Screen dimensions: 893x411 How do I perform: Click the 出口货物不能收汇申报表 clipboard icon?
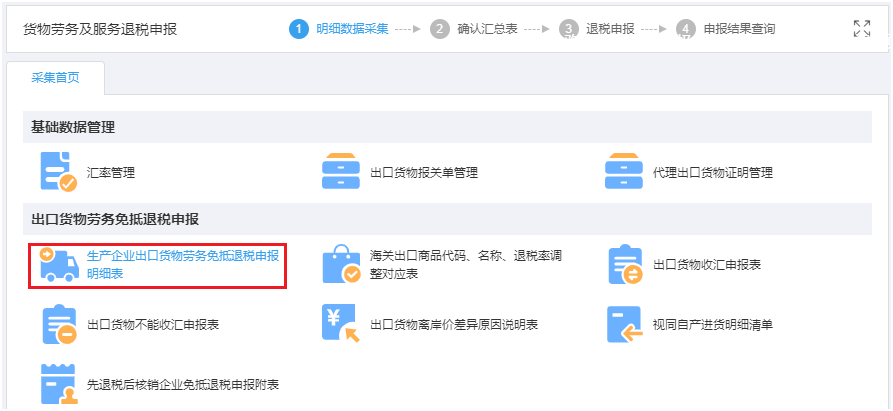coord(57,325)
